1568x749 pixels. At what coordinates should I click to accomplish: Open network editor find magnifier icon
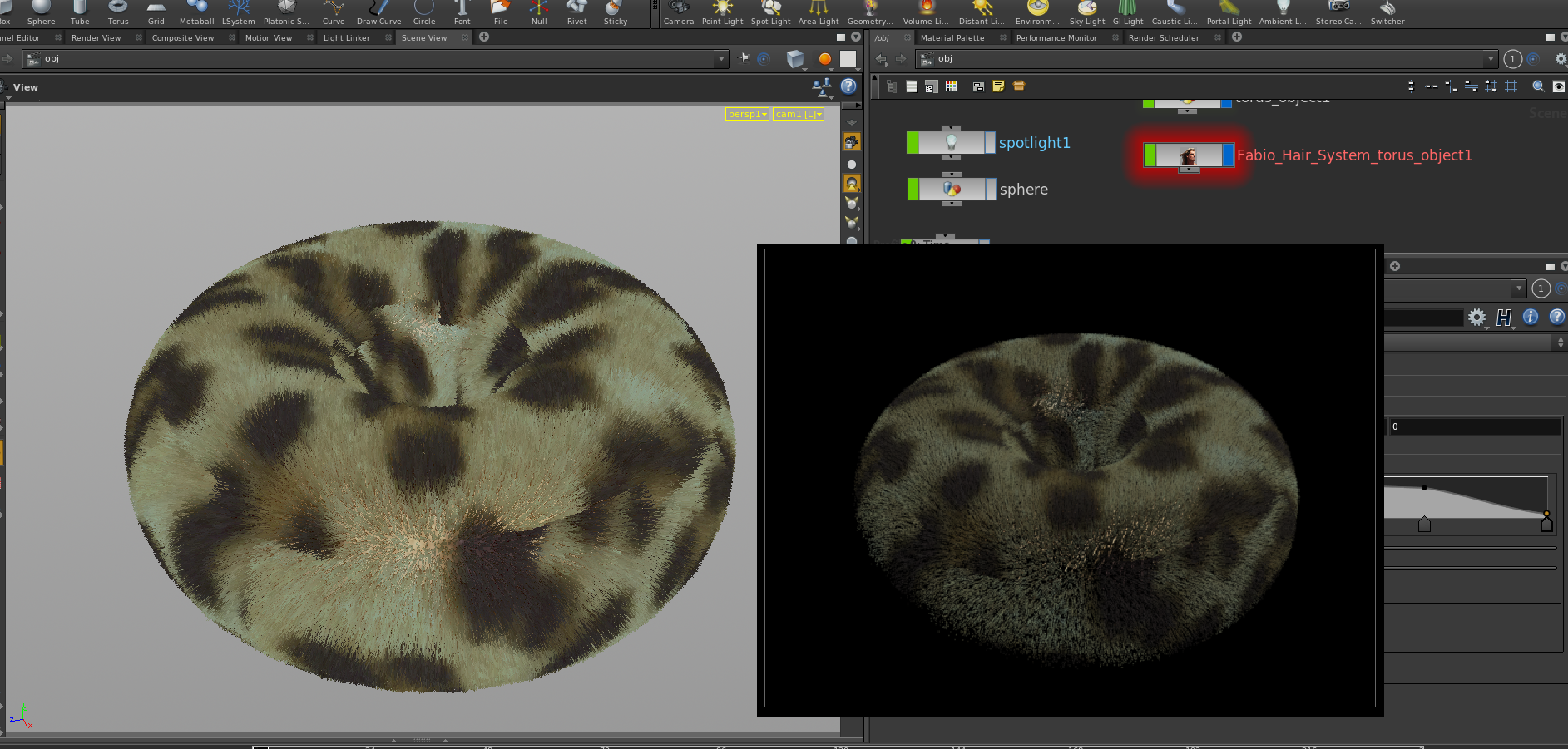tap(1538, 86)
